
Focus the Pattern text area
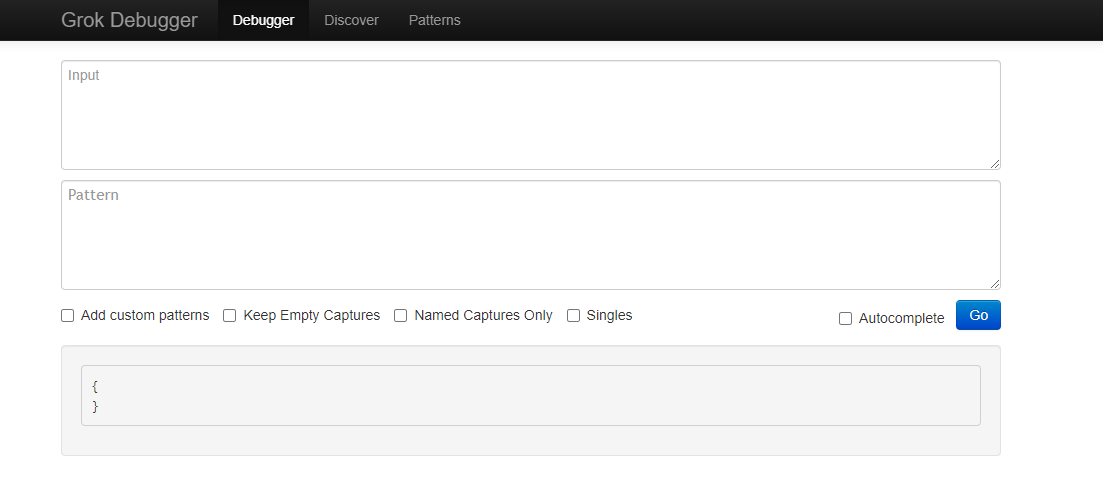(530, 235)
